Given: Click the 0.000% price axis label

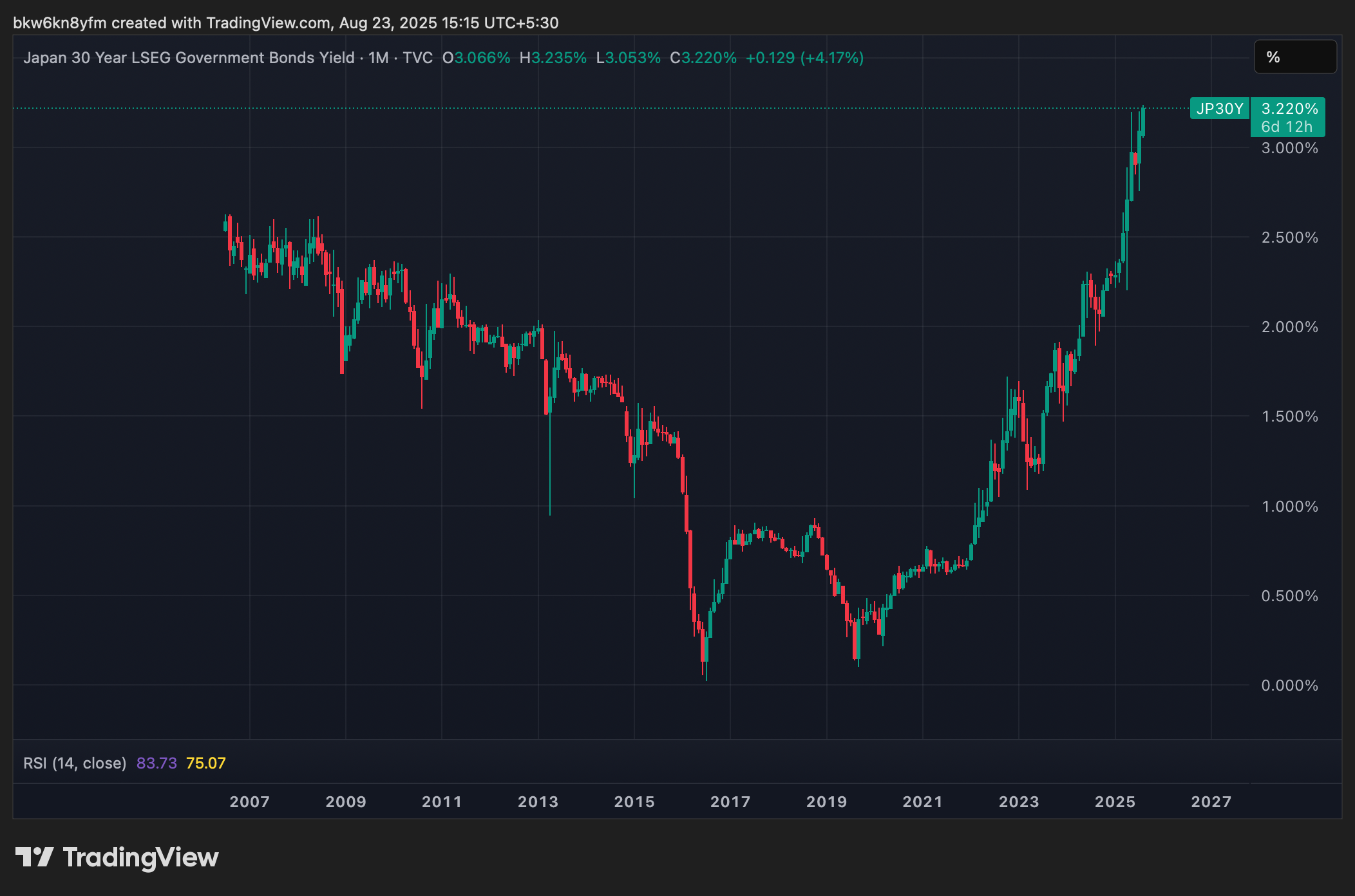Looking at the screenshot, I should 1289,685.
